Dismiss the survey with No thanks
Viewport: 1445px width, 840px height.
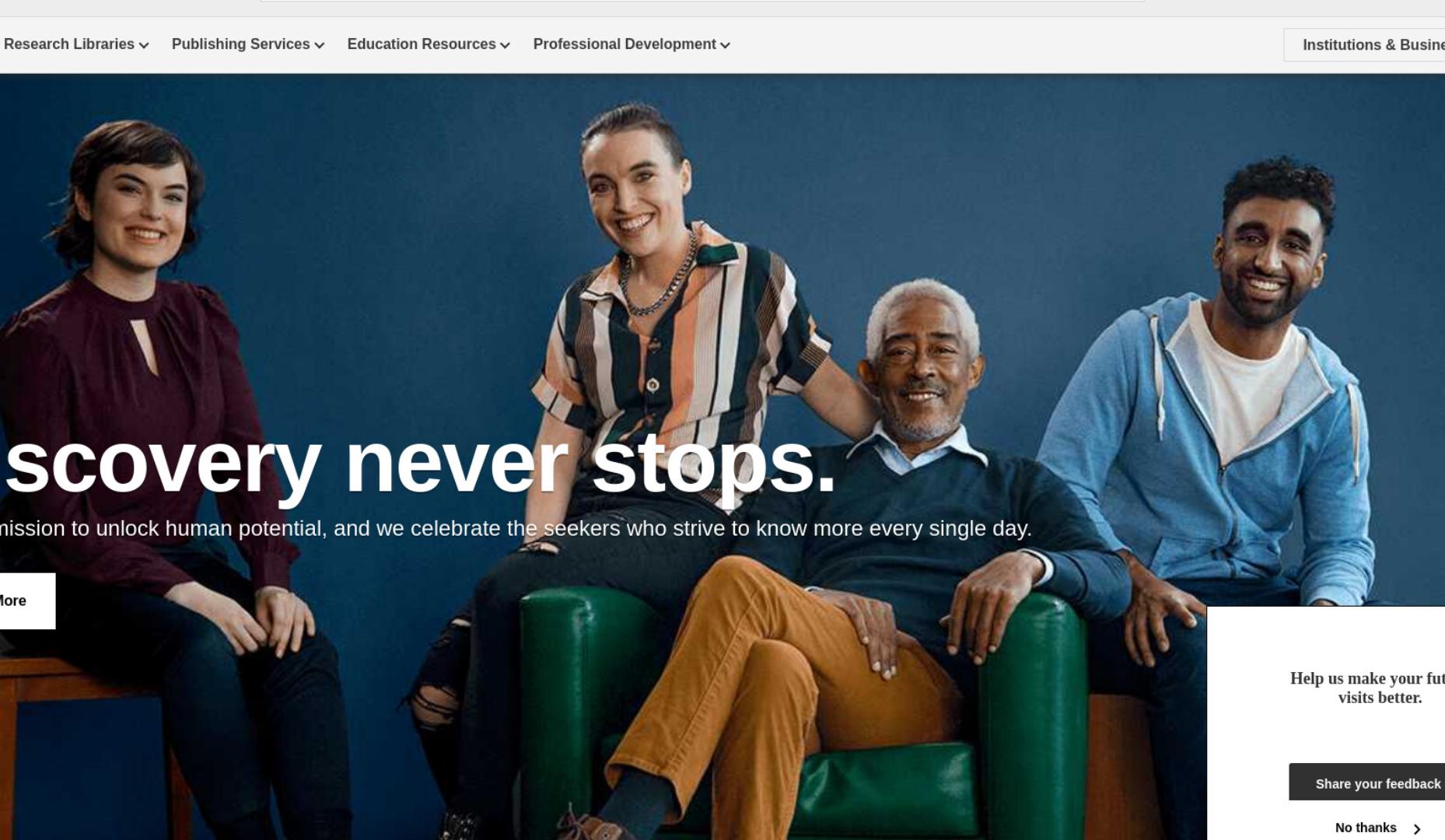[x=1366, y=828]
